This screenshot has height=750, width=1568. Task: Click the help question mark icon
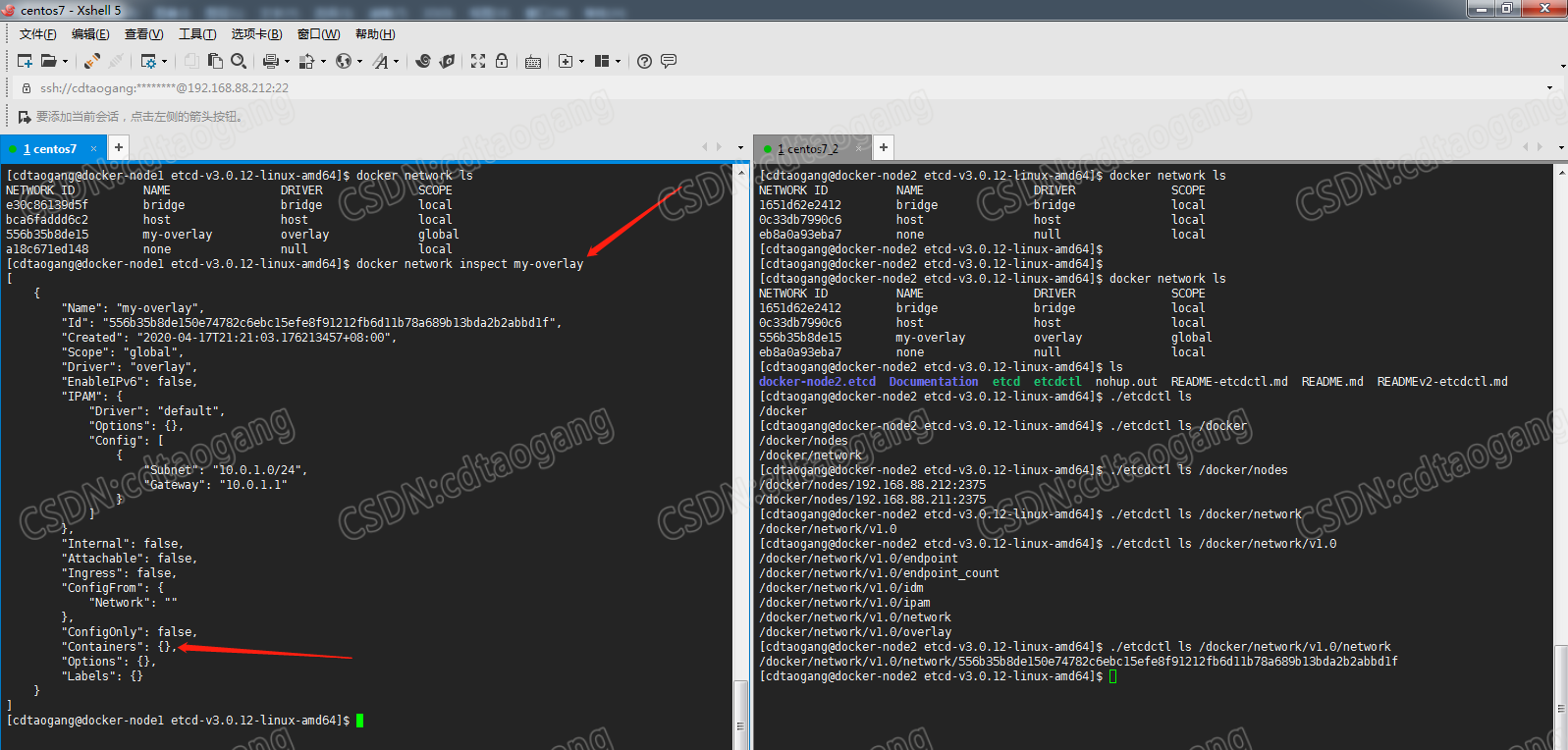tap(644, 61)
